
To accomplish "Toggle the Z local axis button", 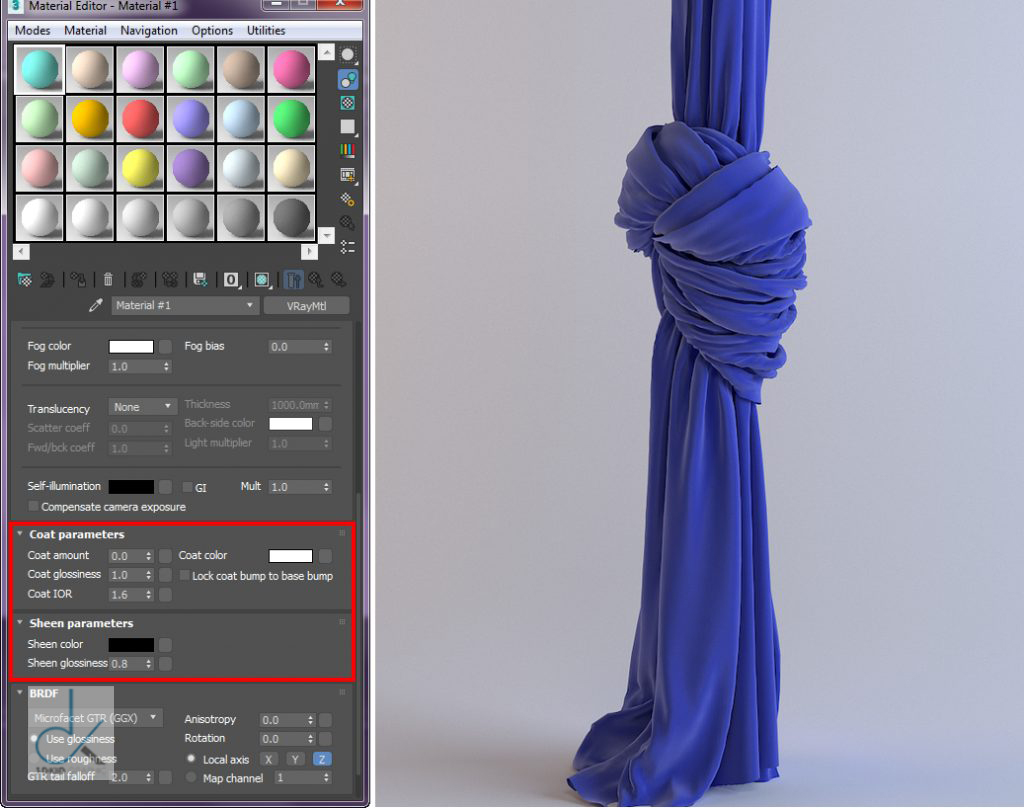I will tap(322, 759).
